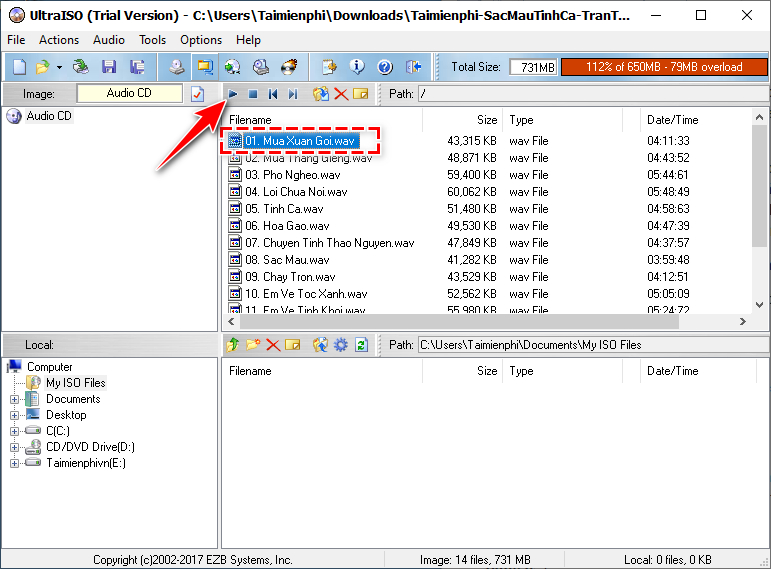Click the image Path field showing /
The height and width of the screenshot is (569, 771).
tap(594, 94)
